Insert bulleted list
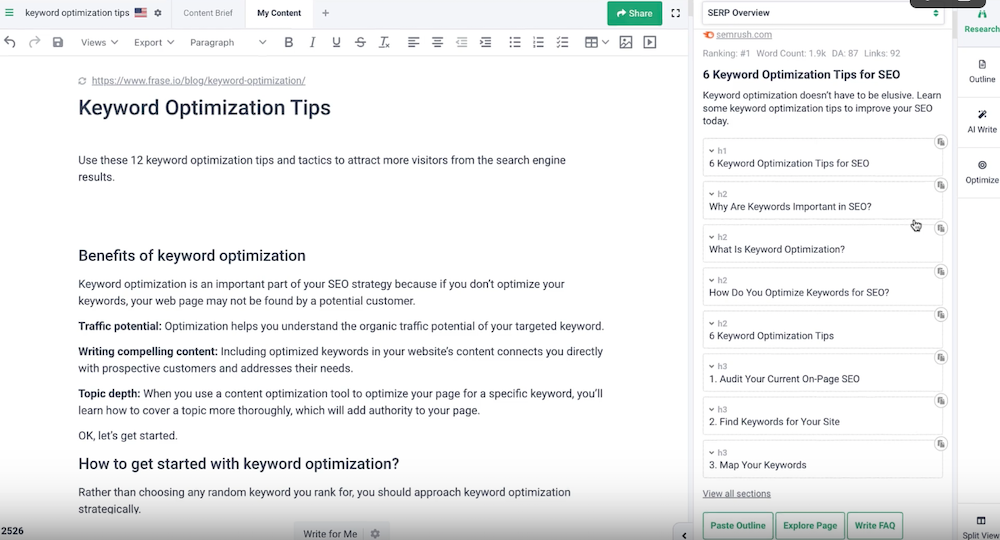The height and width of the screenshot is (540, 1000). [515, 42]
